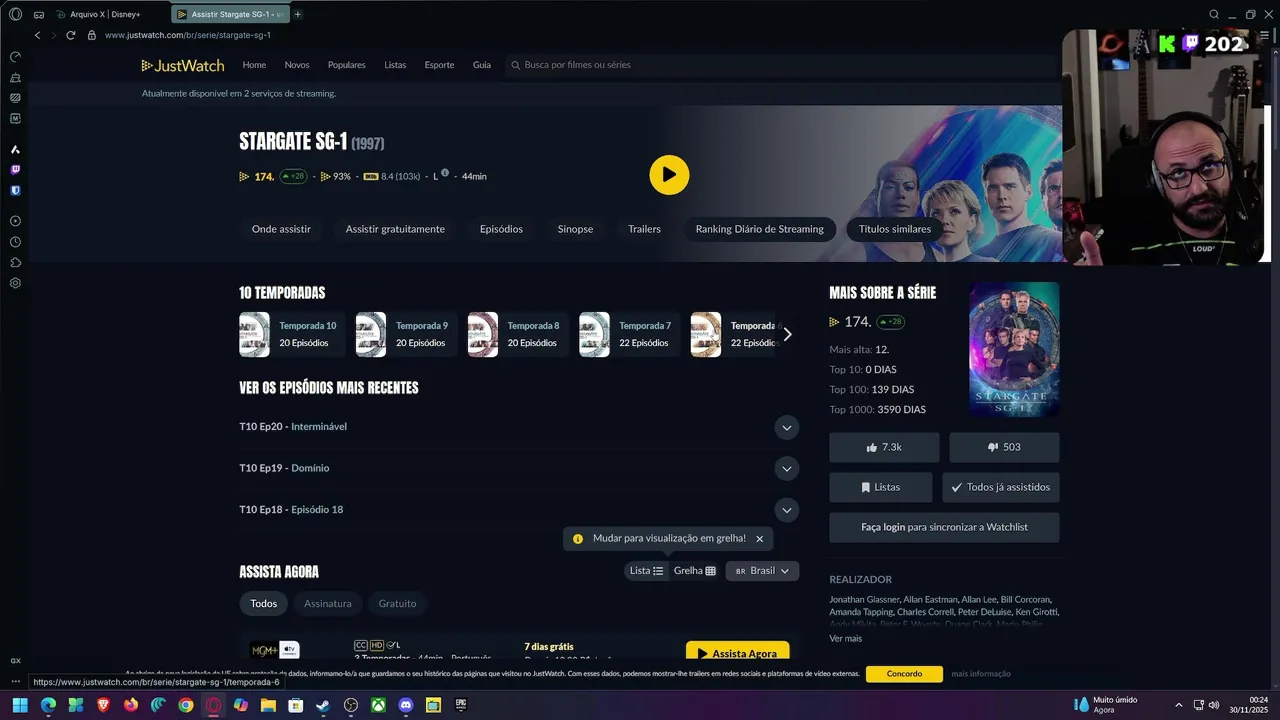This screenshot has width=1280, height=720.
Task: Click the yellow Assista Agora button
Action: pyautogui.click(x=737, y=651)
